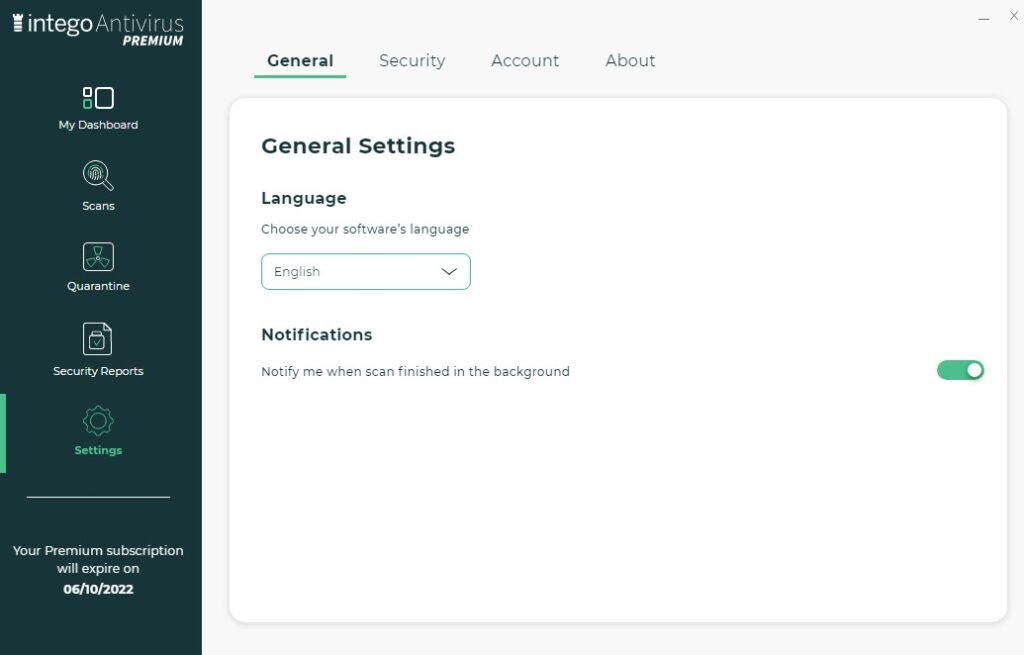Select the Security Reports clipboard icon
This screenshot has height=655, width=1024.
98,340
